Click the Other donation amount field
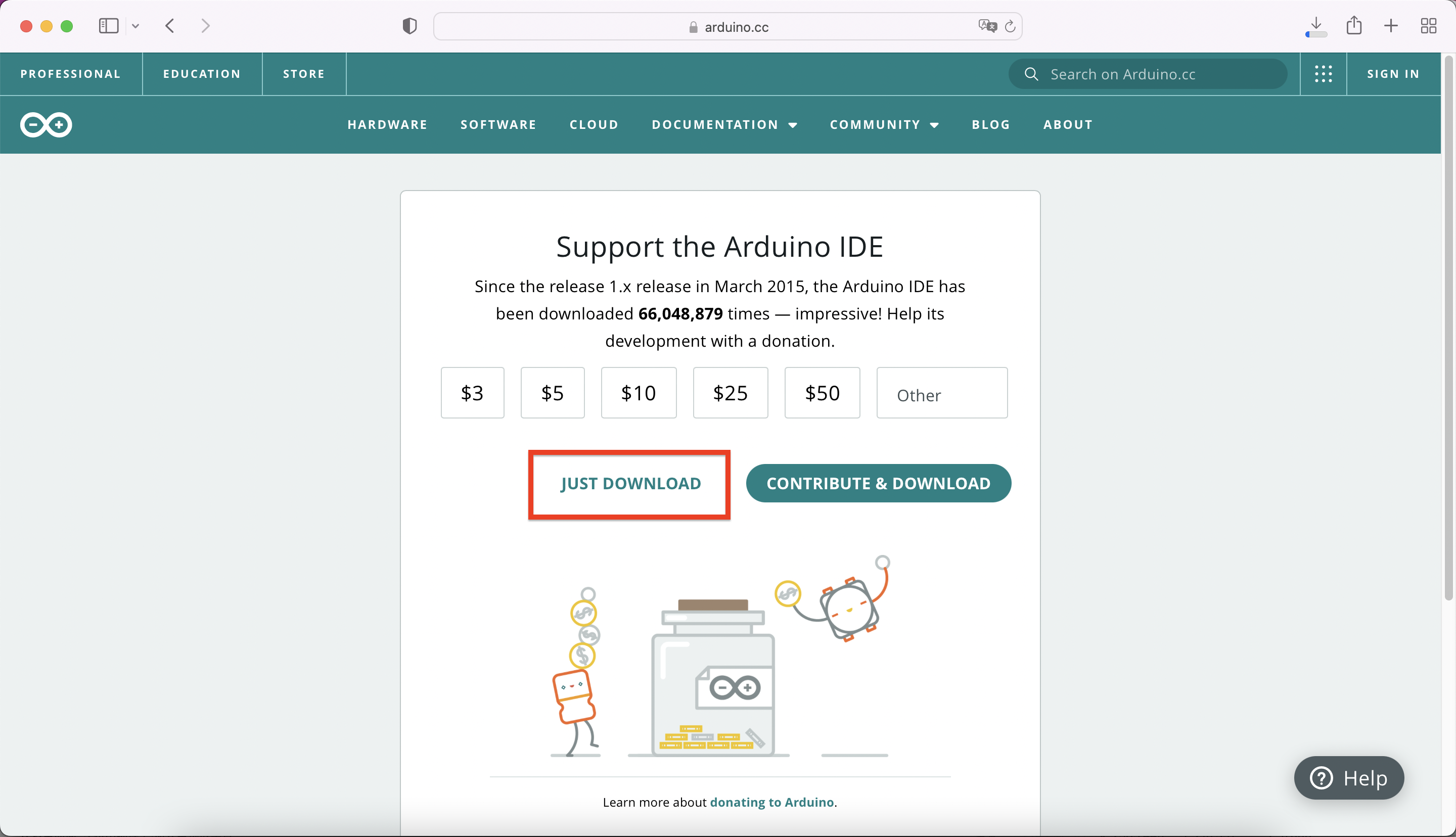The height and width of the screenshot is (837, 1456). coord(942,393)
